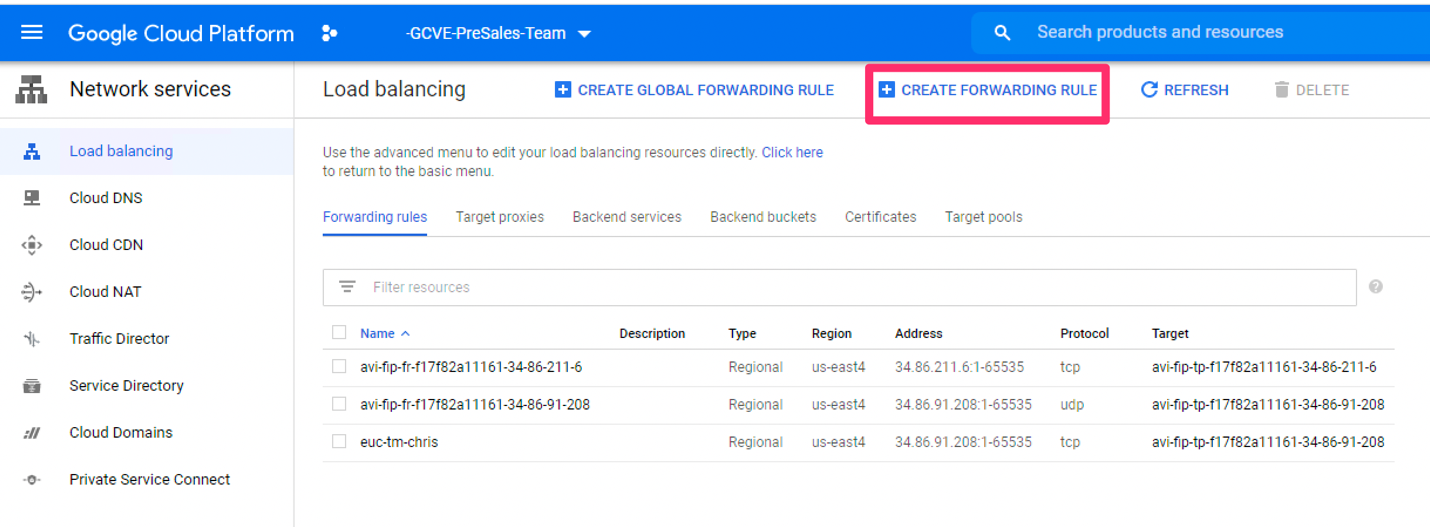Open the hamburger navigation menu
Image resolution: width=1430 pixels, height=527 pixels.
(x=32, y=33)
